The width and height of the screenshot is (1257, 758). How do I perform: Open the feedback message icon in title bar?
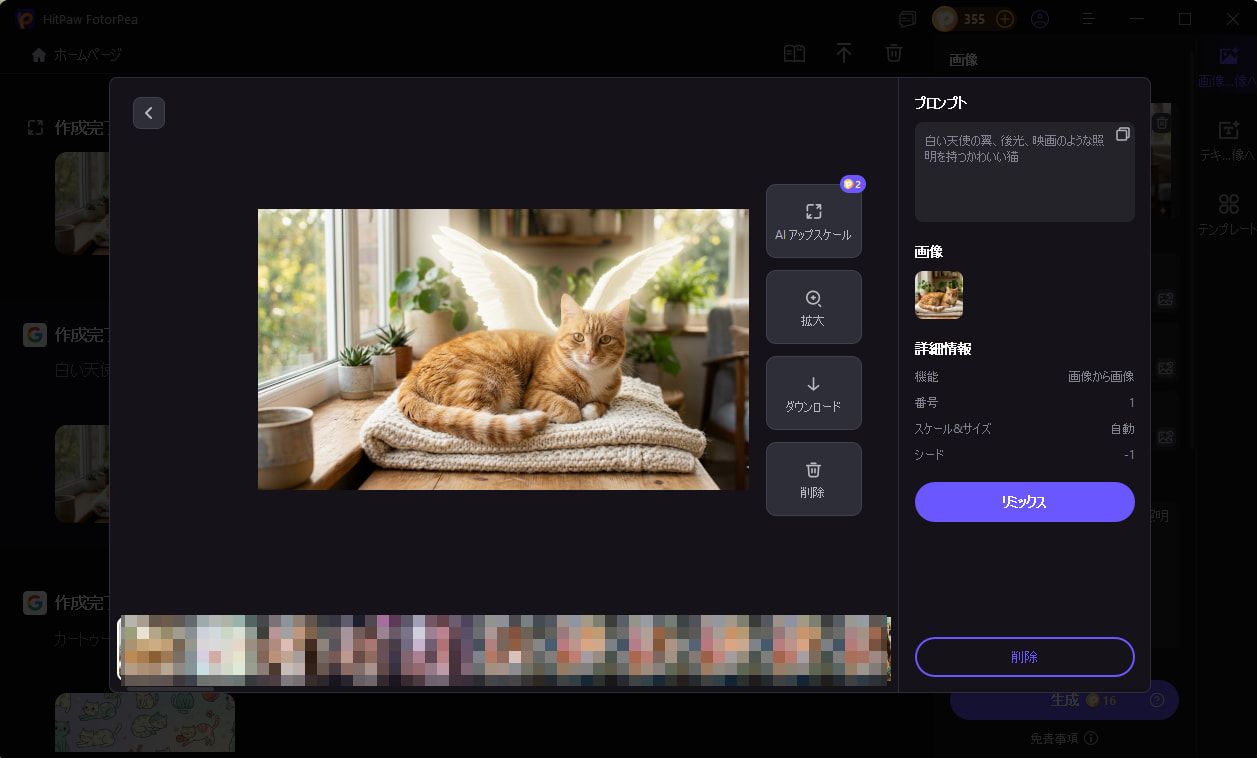click(x=907, y=19)
